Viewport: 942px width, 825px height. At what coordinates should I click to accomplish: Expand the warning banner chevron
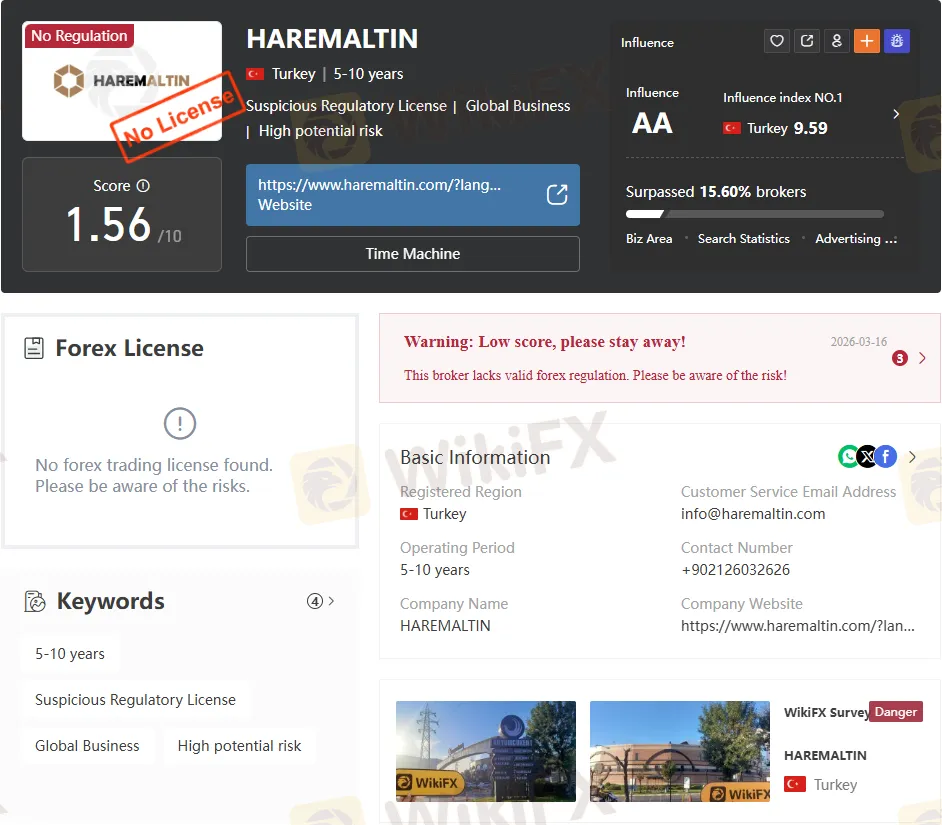[922, 358]
